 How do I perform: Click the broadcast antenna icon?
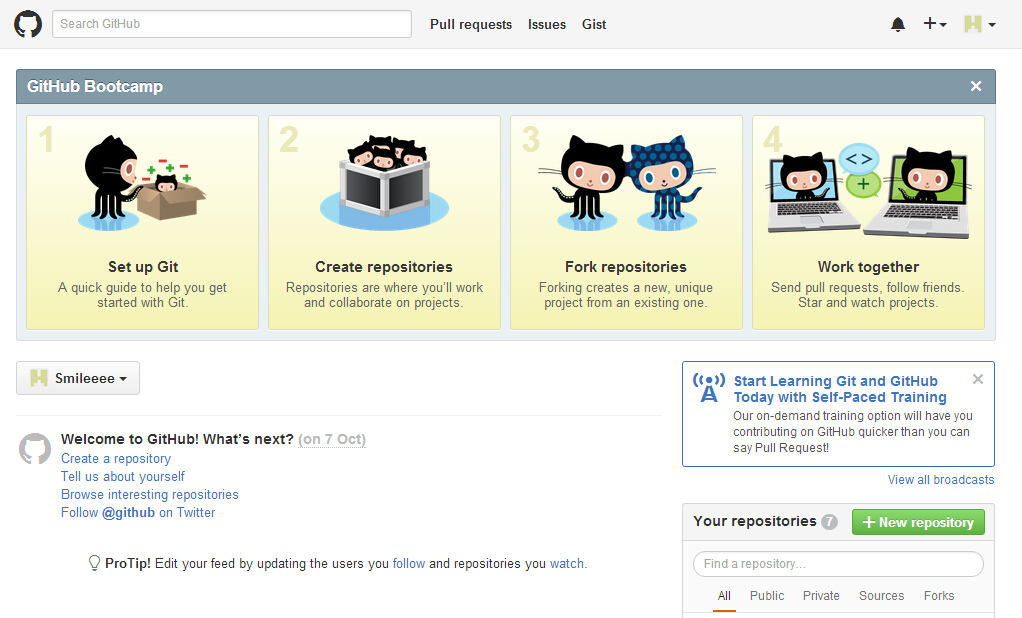coord(709,387)
